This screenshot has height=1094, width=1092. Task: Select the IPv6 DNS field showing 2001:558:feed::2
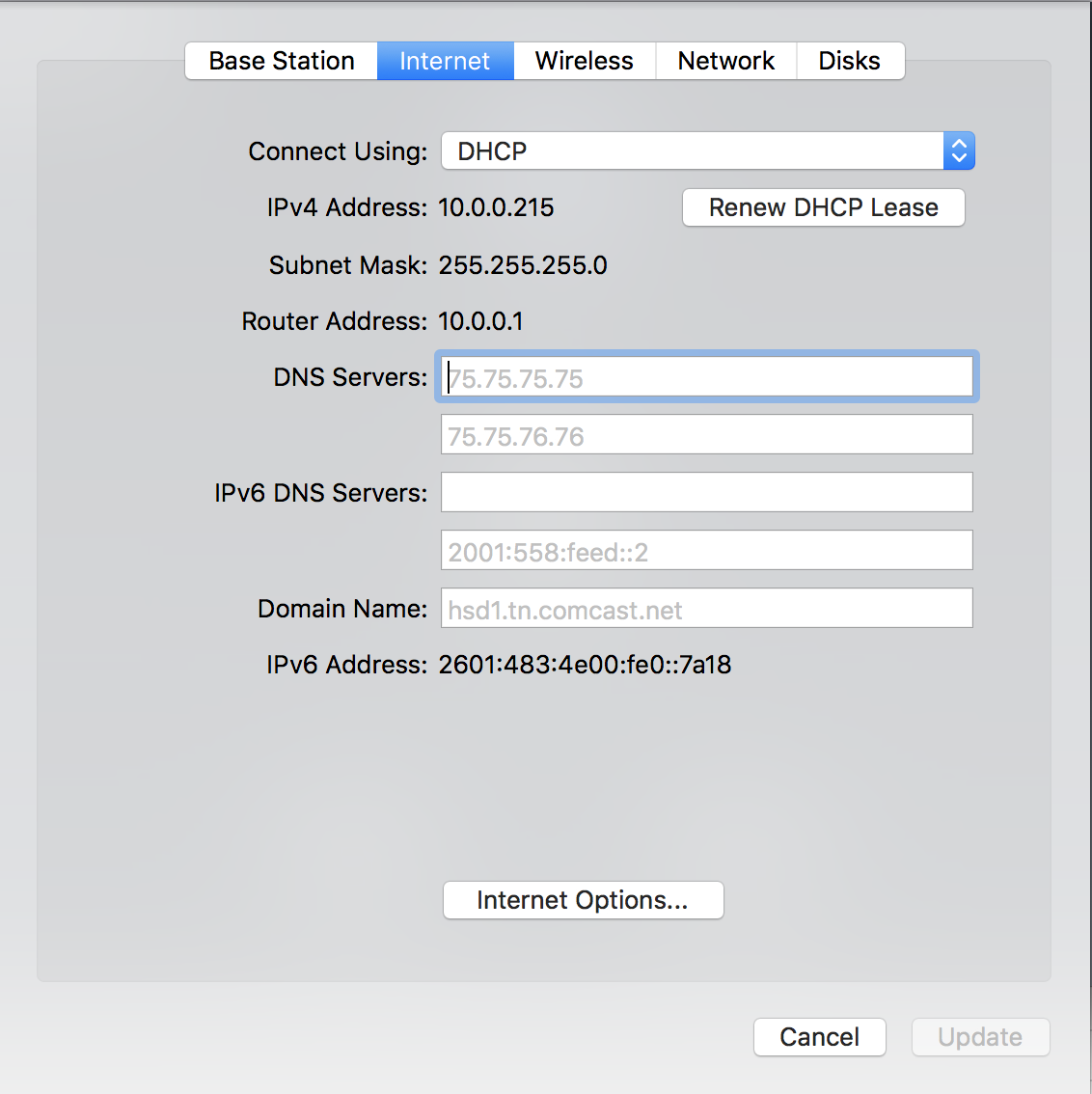pos(706,550)
